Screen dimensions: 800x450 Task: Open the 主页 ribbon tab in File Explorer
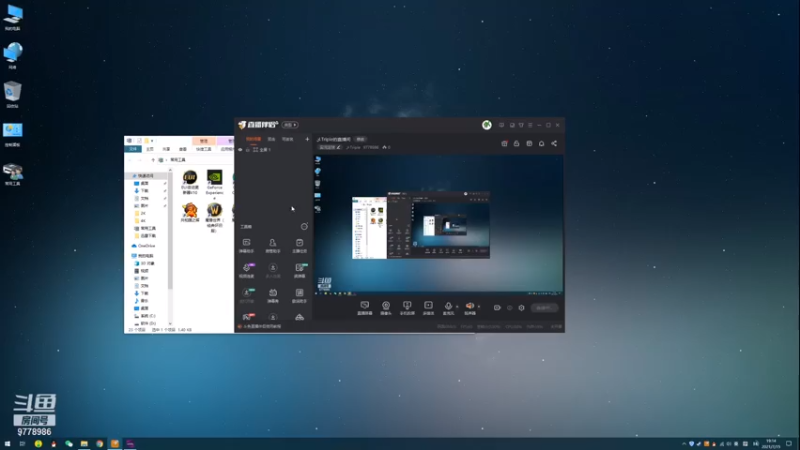pyautogui.click(x=149, y=149)
